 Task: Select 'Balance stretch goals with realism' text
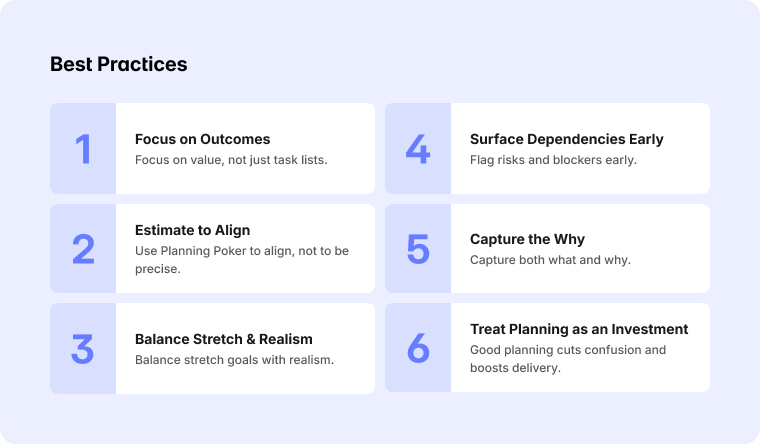pos(235,360)
